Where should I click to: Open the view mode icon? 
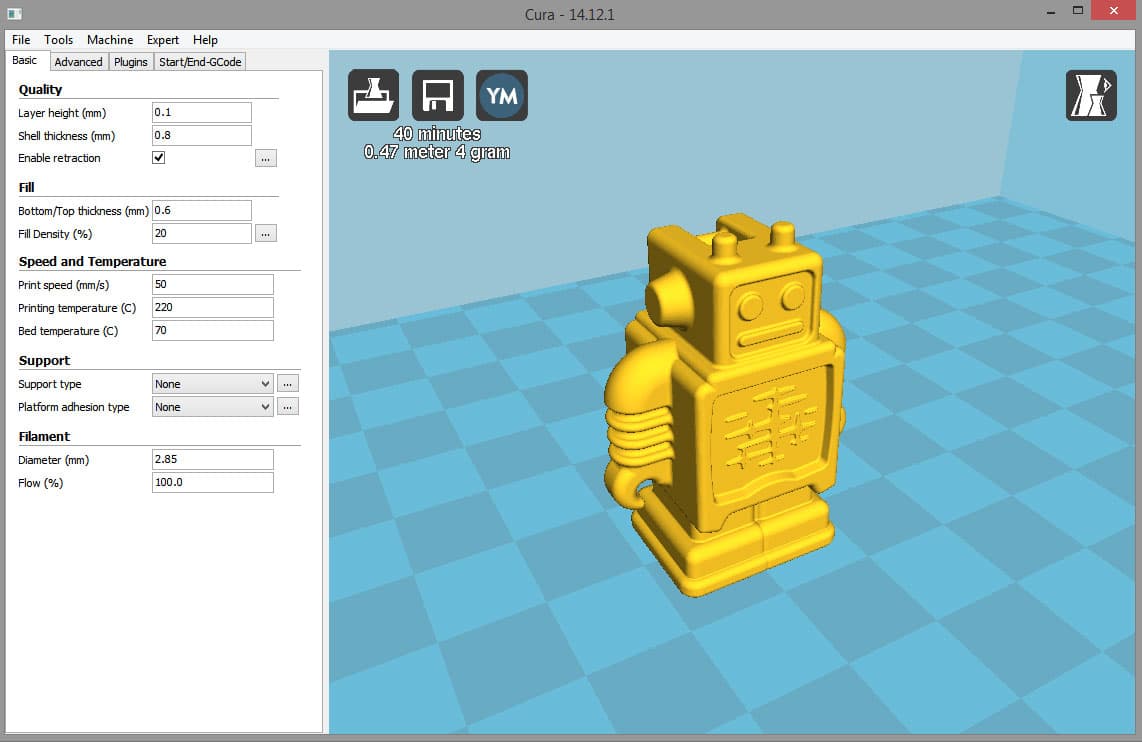[x=1090, y=95]
